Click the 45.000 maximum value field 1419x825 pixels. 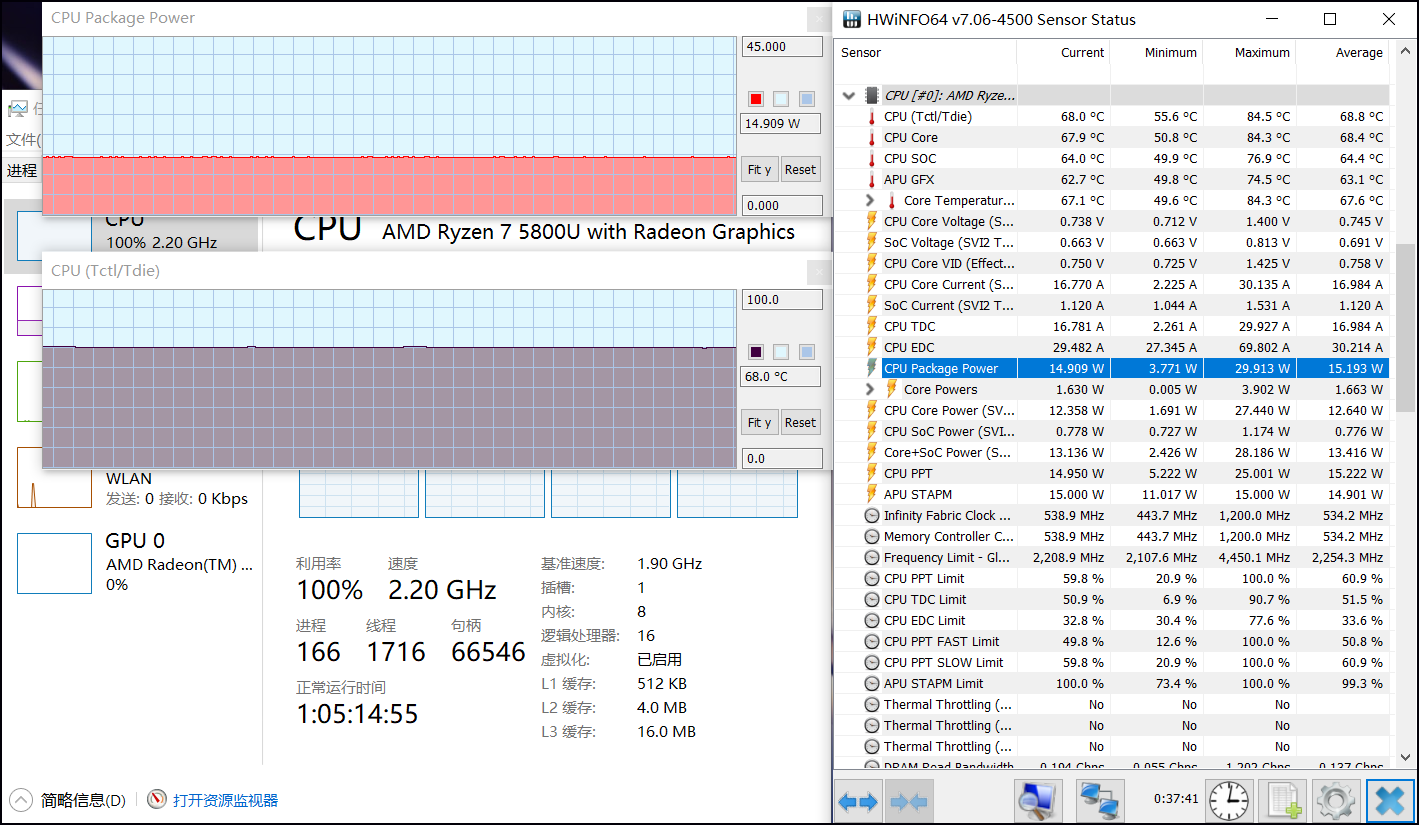tap(781, 47)
